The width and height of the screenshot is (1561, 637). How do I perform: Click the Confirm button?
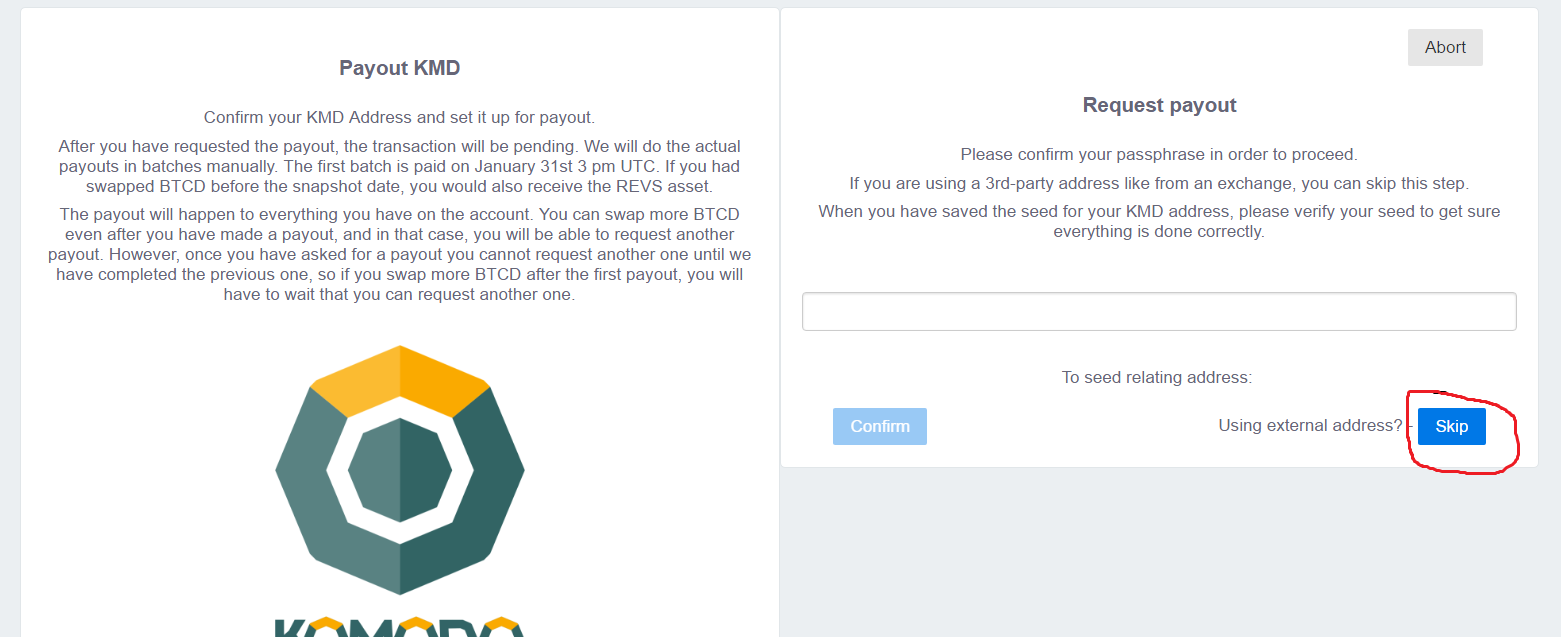880,426
